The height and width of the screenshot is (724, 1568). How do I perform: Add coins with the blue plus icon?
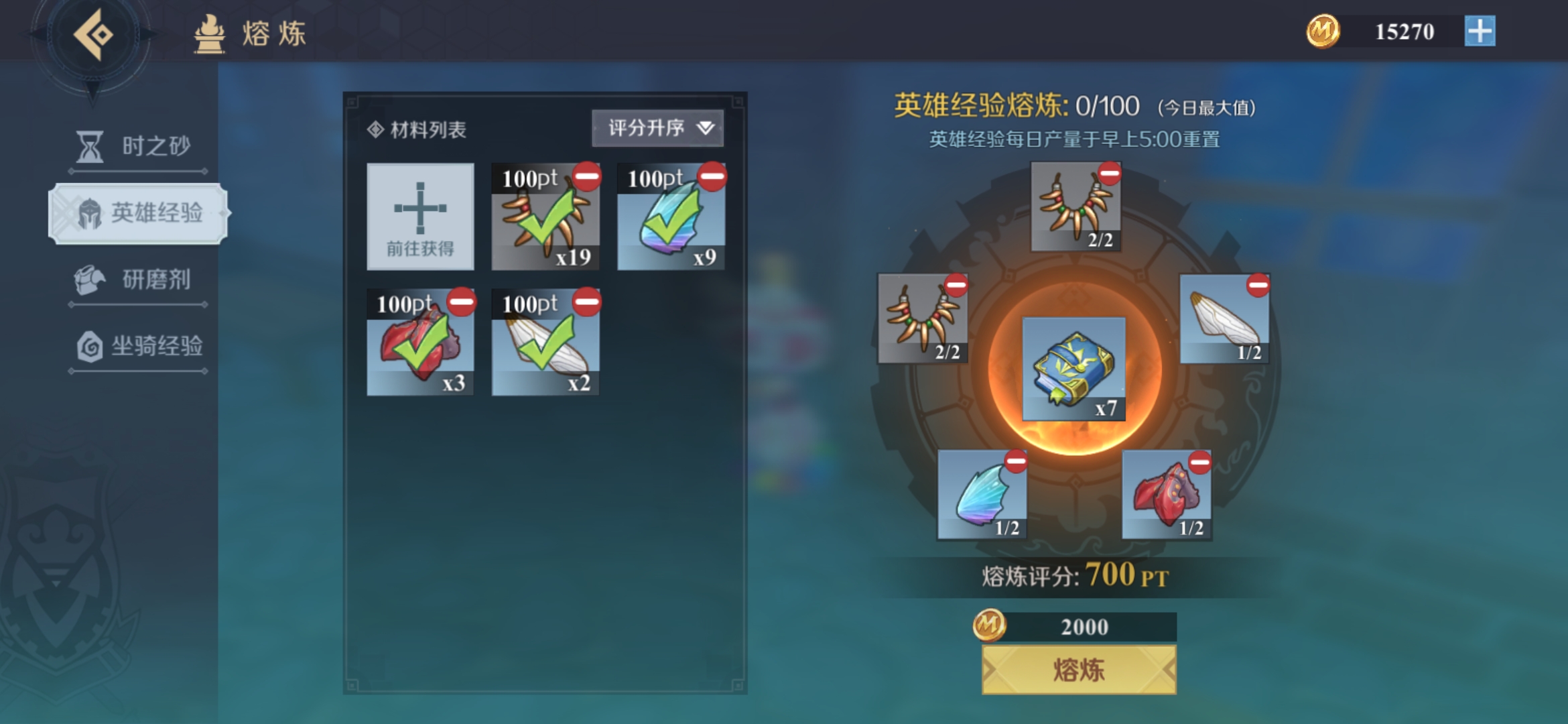pos(1480,32)
